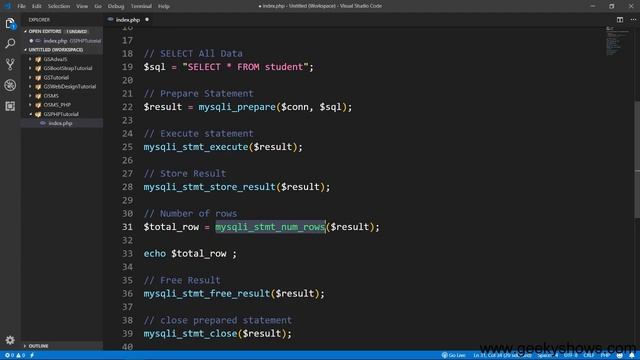Click the "// Number of rows" comment
This screenshot has height=360, width=640.
tap(190, 213)
